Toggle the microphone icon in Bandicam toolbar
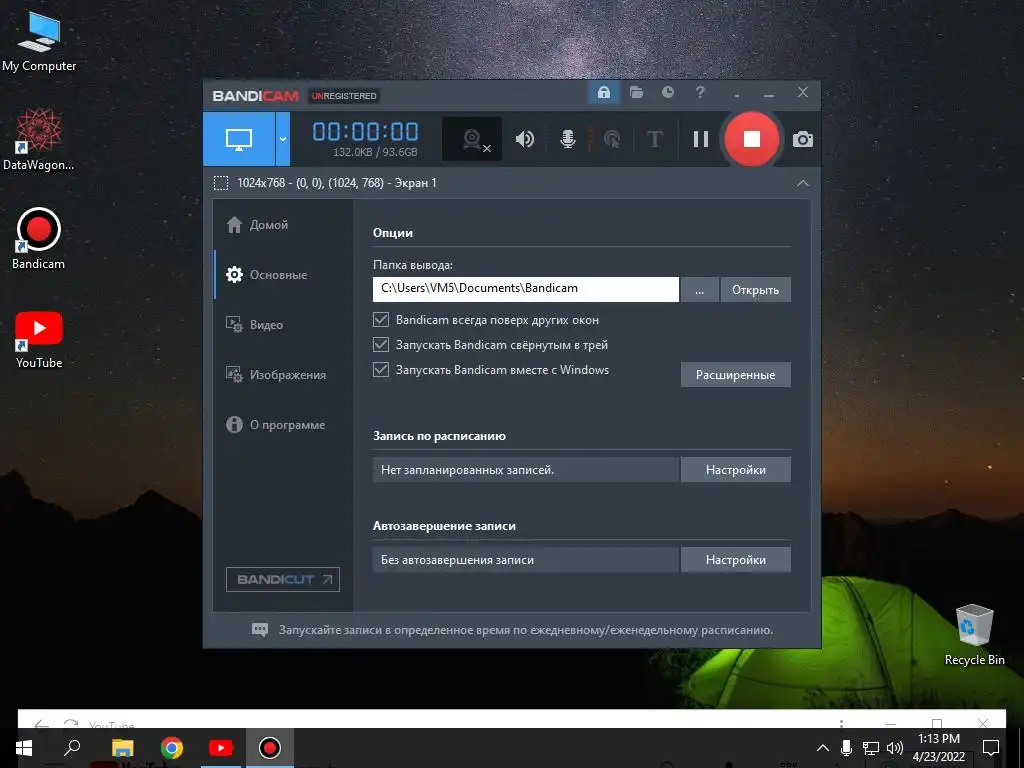 click(x=568, y=139)
